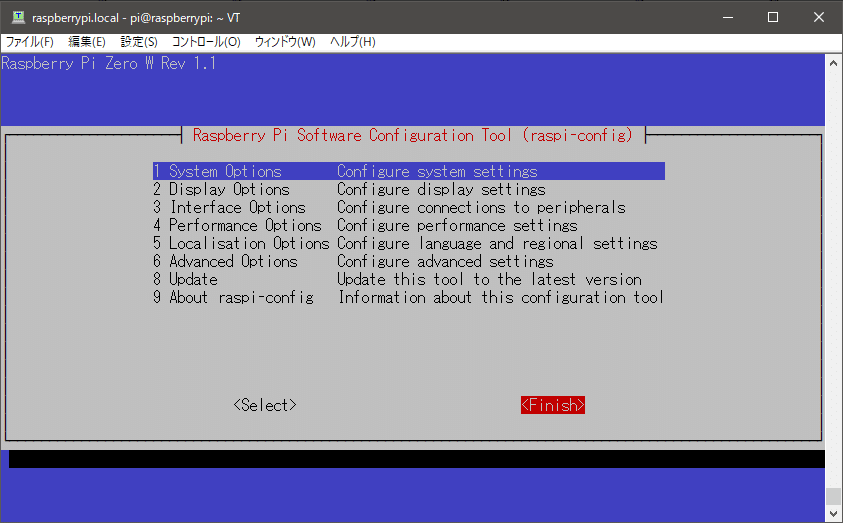The image size is (843, 523).
Task: Click scrollbar up arrow
Action: [x=833, y=62]
